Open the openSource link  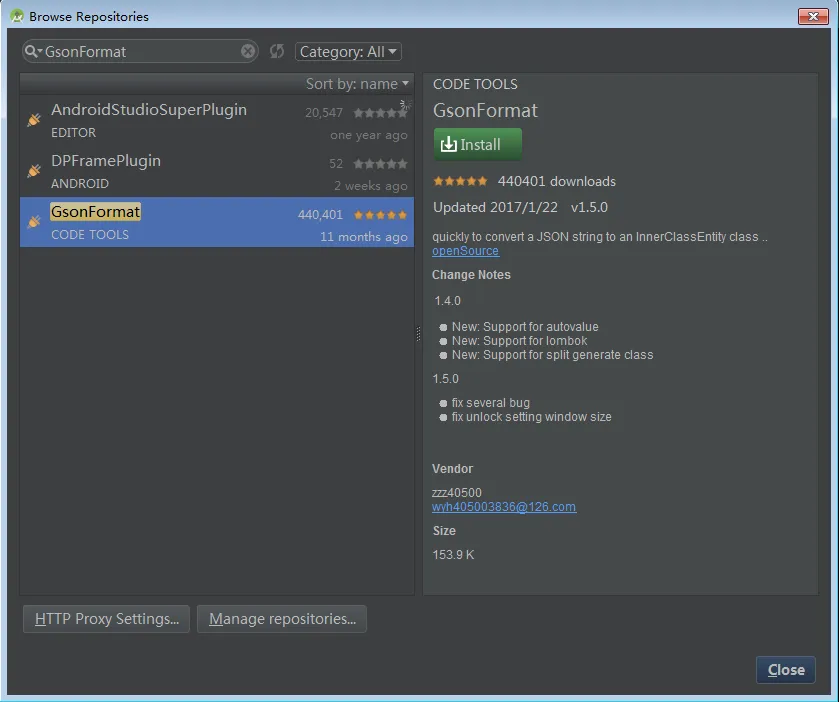pos(466,251)
